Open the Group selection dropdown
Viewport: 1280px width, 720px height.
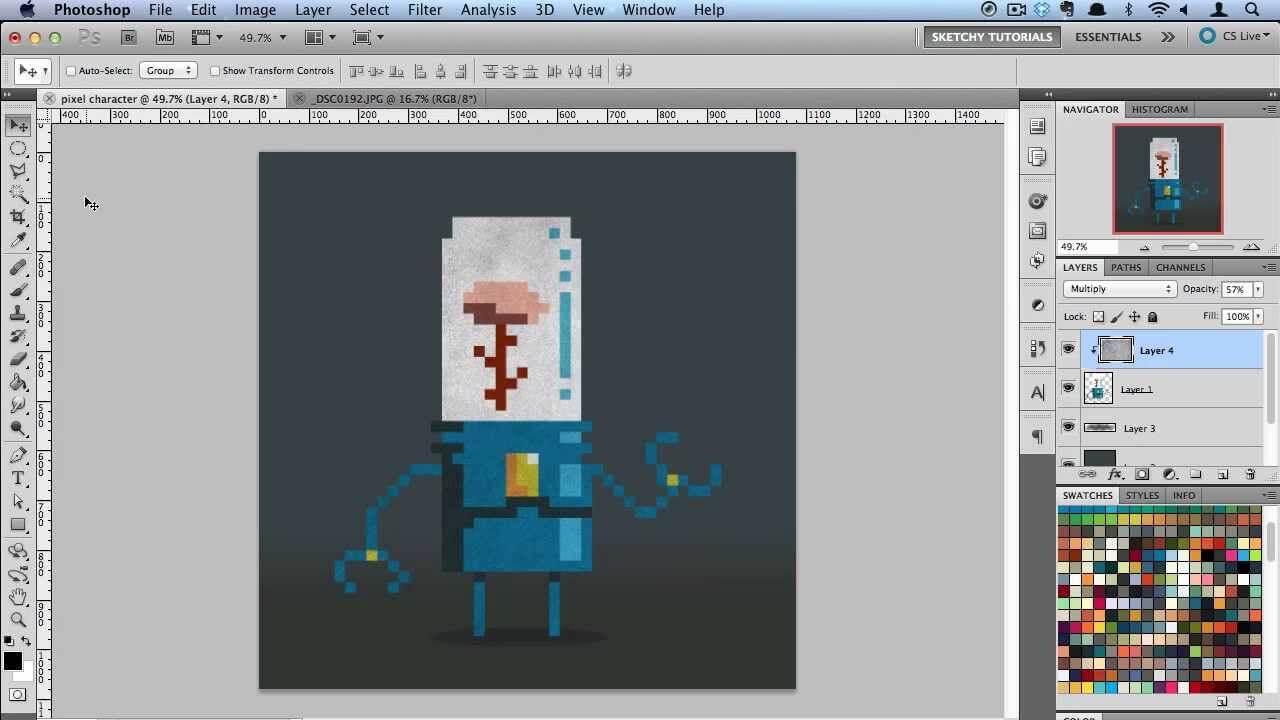pos(167,71)
